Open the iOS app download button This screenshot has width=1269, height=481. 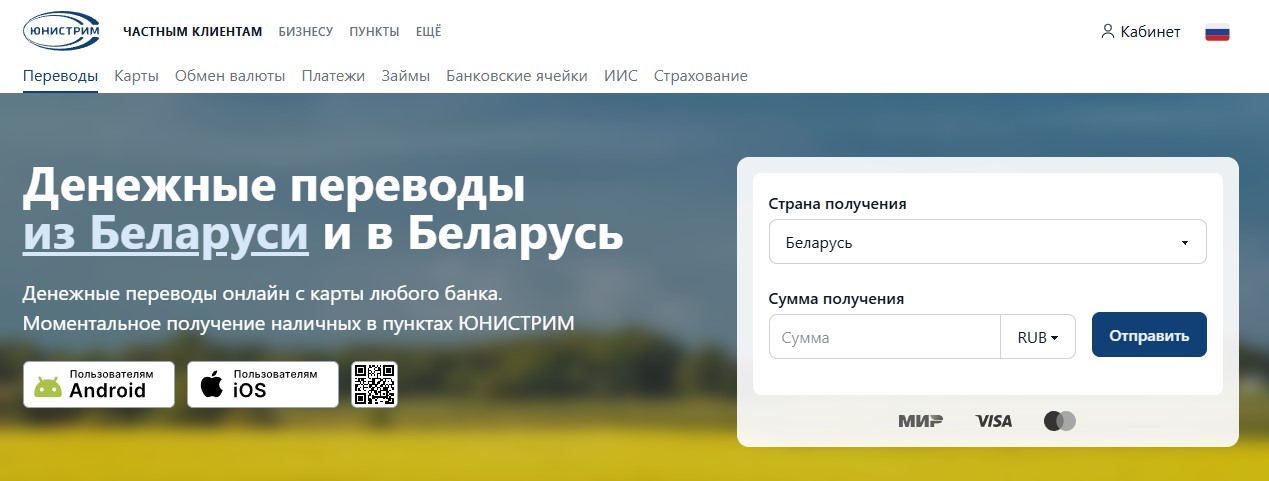point(263,384)
